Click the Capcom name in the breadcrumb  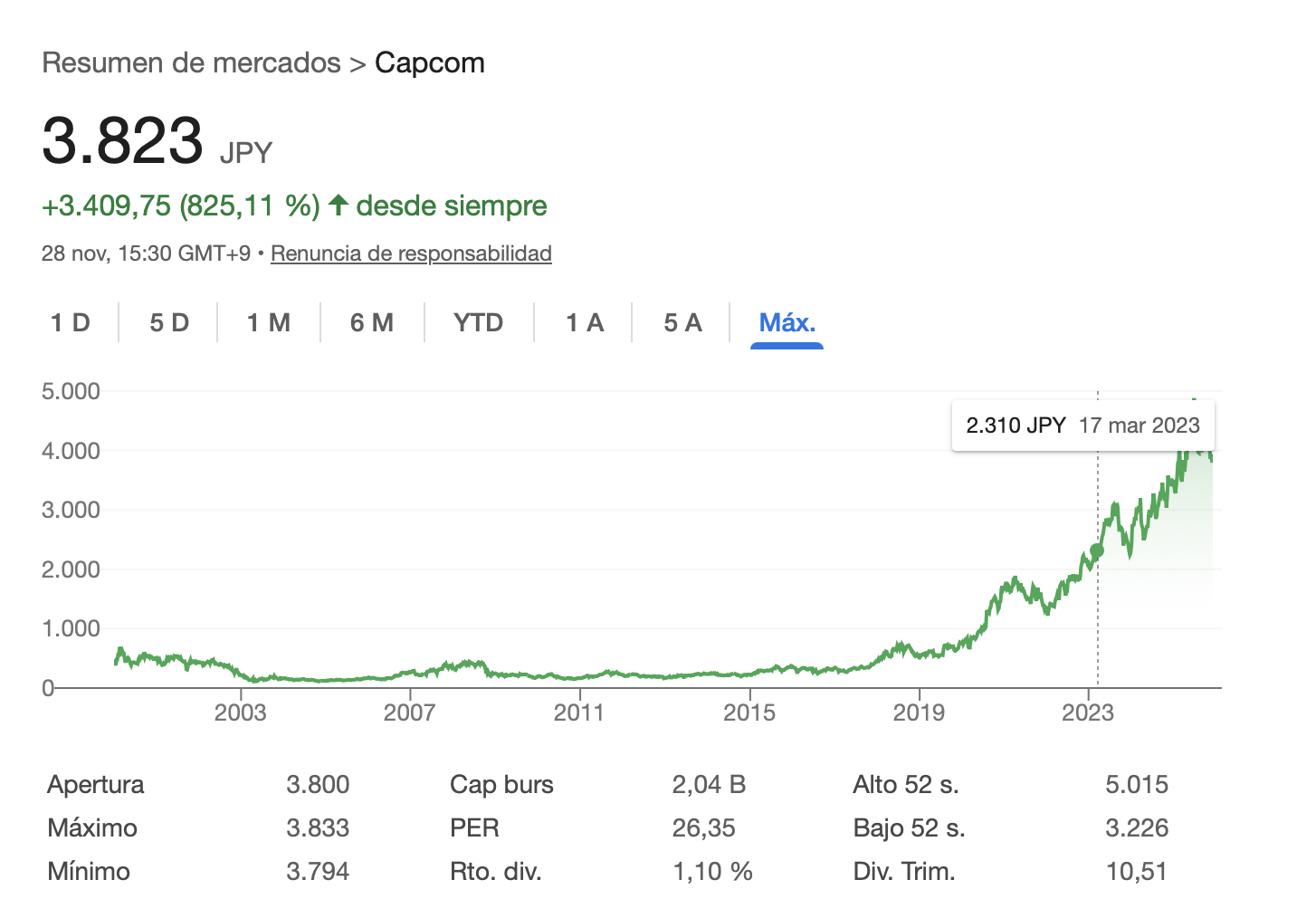coord(430,63)
